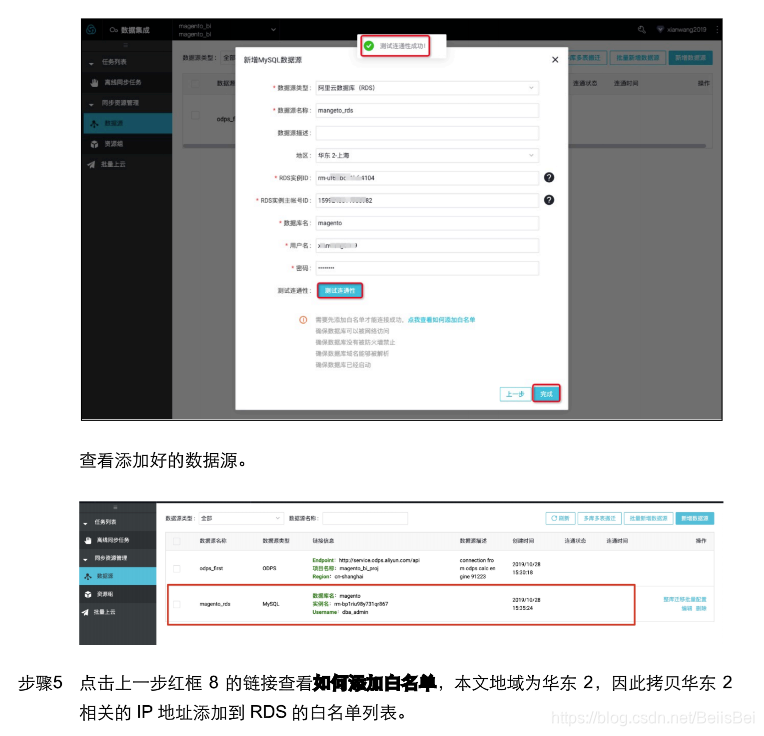Toggle the checkbox for the magento_rds row
Screen dimensions: 764x736
177,604
